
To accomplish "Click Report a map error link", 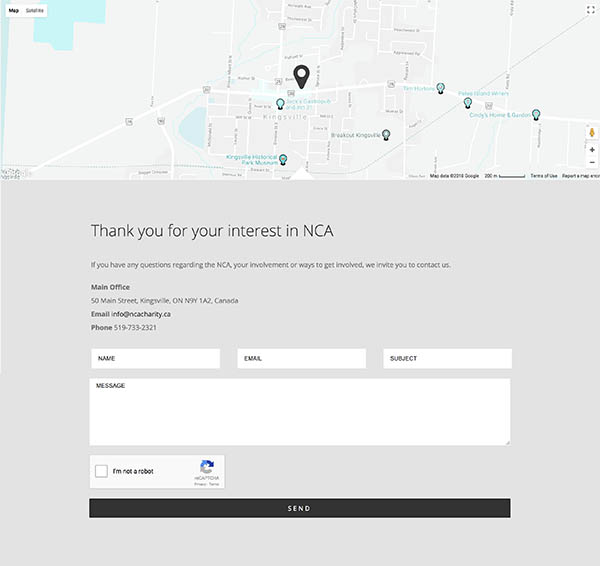I will pyautogui.click(x=580, y=176).
